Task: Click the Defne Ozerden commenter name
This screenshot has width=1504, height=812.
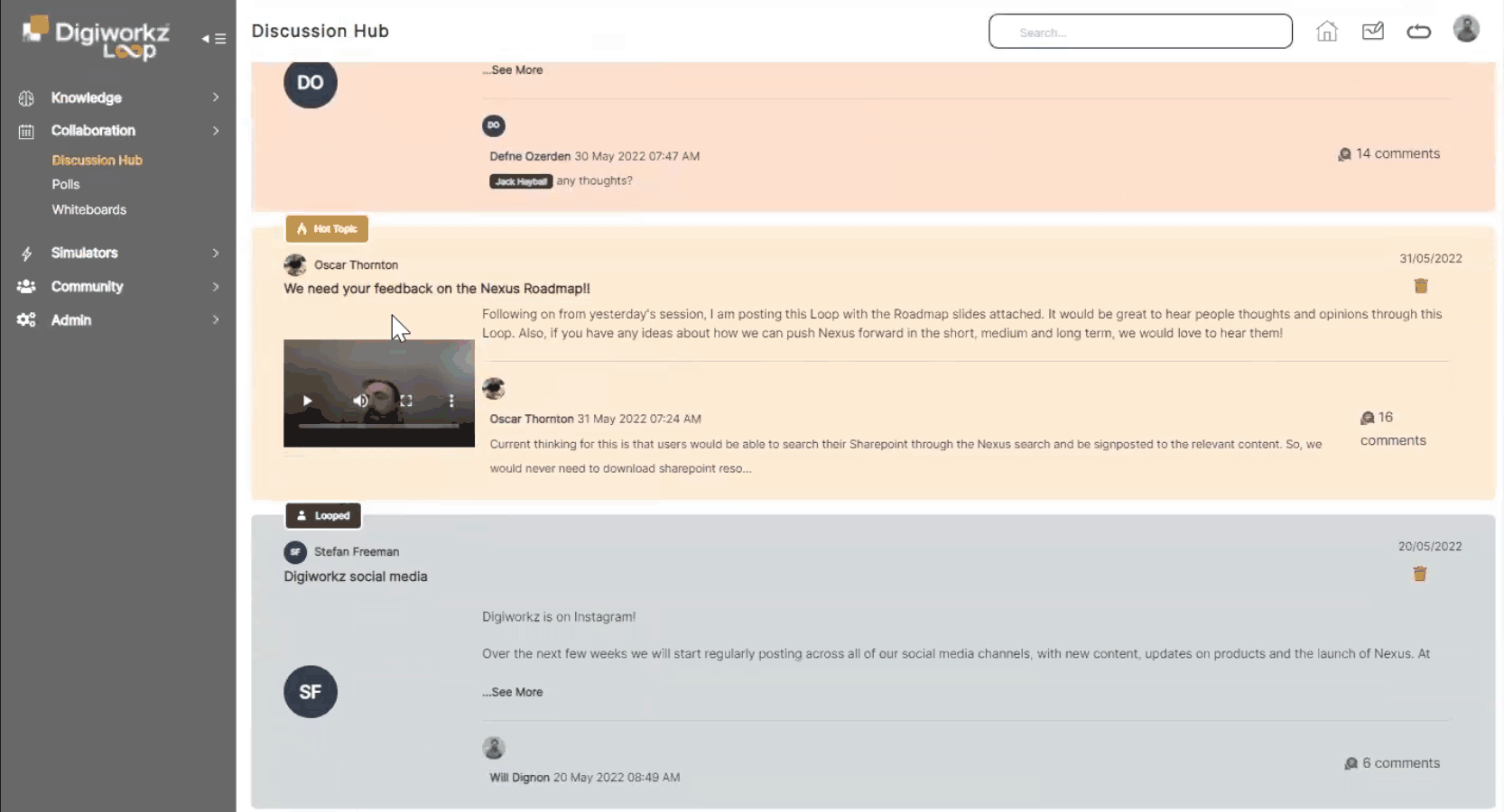Action: [x=530, y=156]
